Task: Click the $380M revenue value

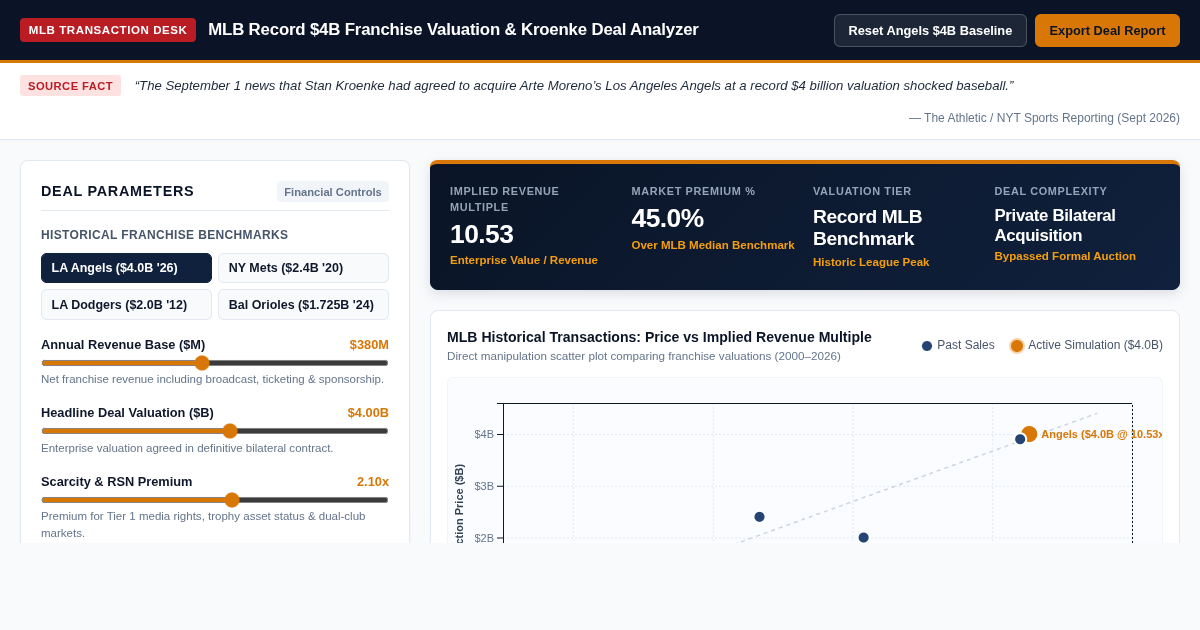Action: coord(369,345)
